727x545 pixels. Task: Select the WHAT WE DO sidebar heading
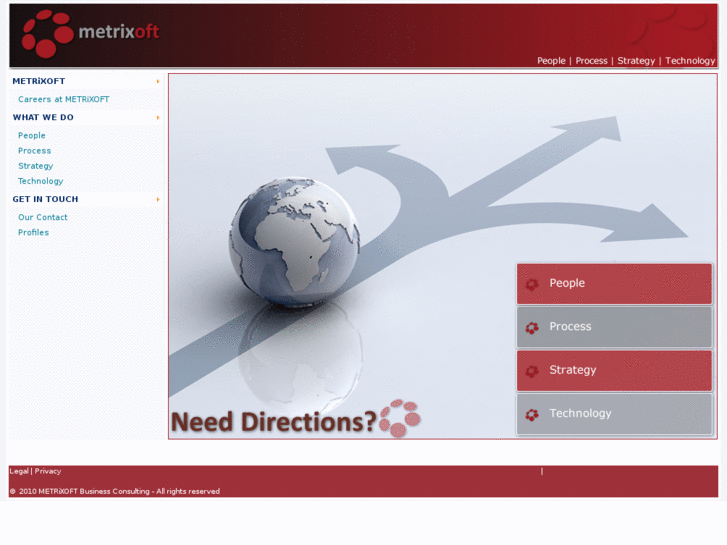click(x=43, y=117)
